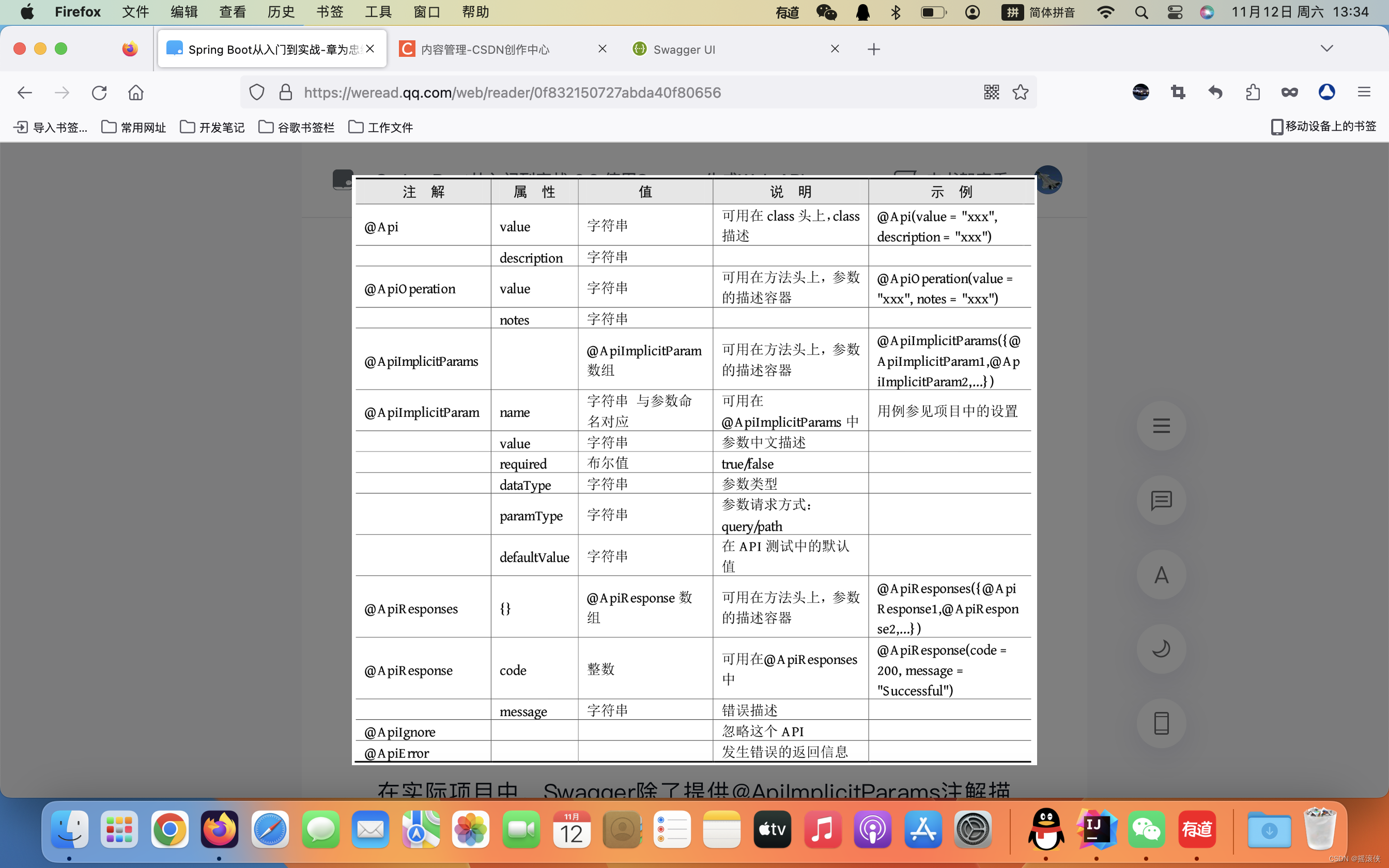
Task: Open the Firefox account avatar
Action: tap(1140, 92)
